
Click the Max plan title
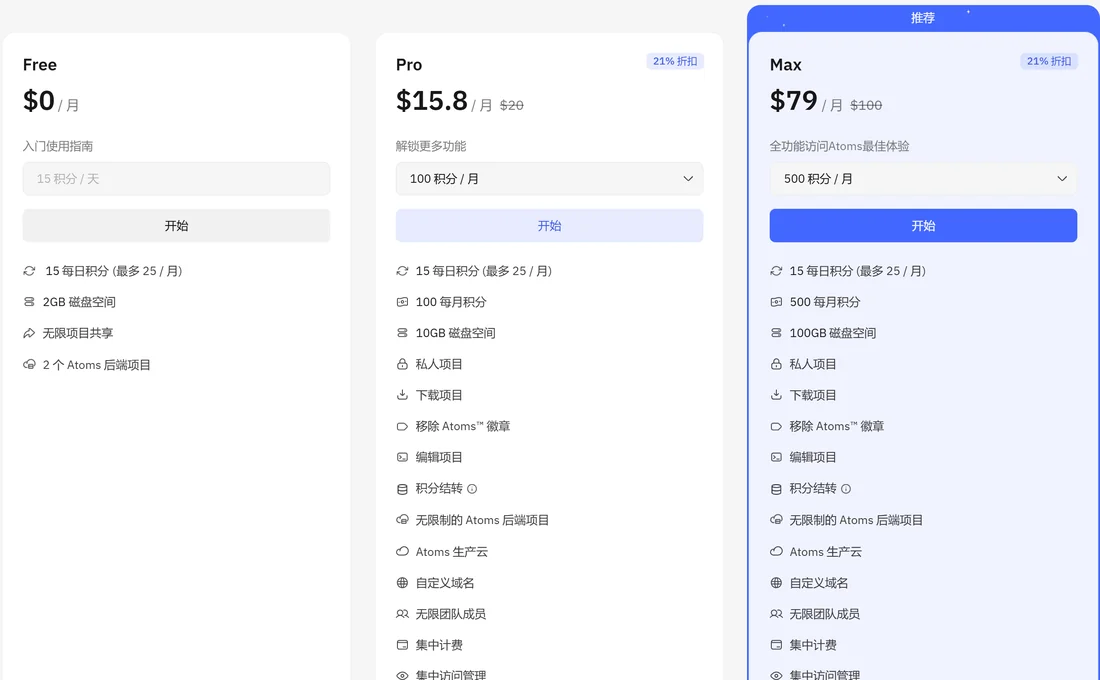(785, 65)
